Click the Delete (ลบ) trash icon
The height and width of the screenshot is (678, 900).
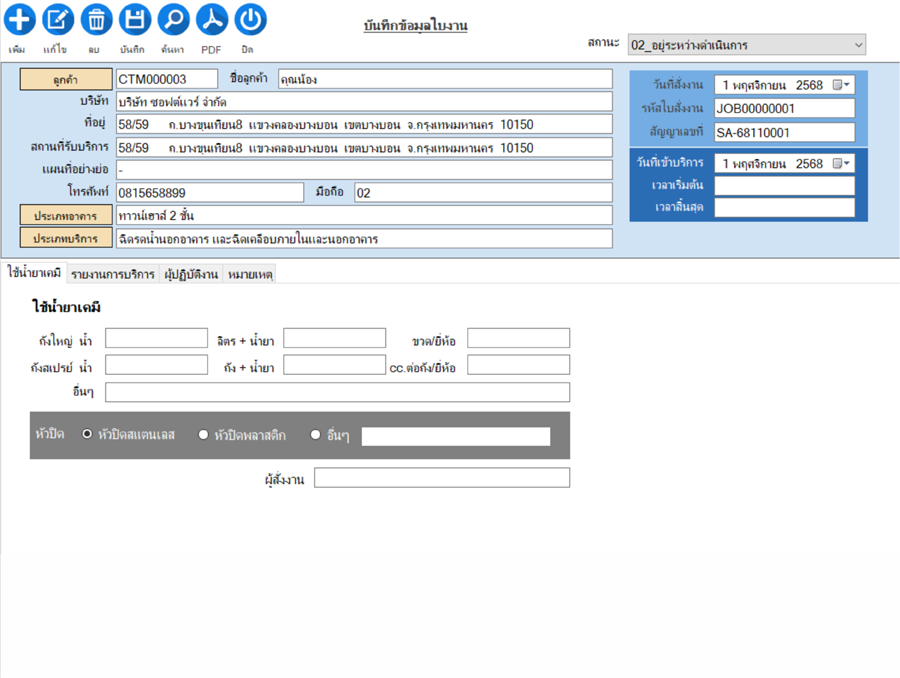[96, 19]
